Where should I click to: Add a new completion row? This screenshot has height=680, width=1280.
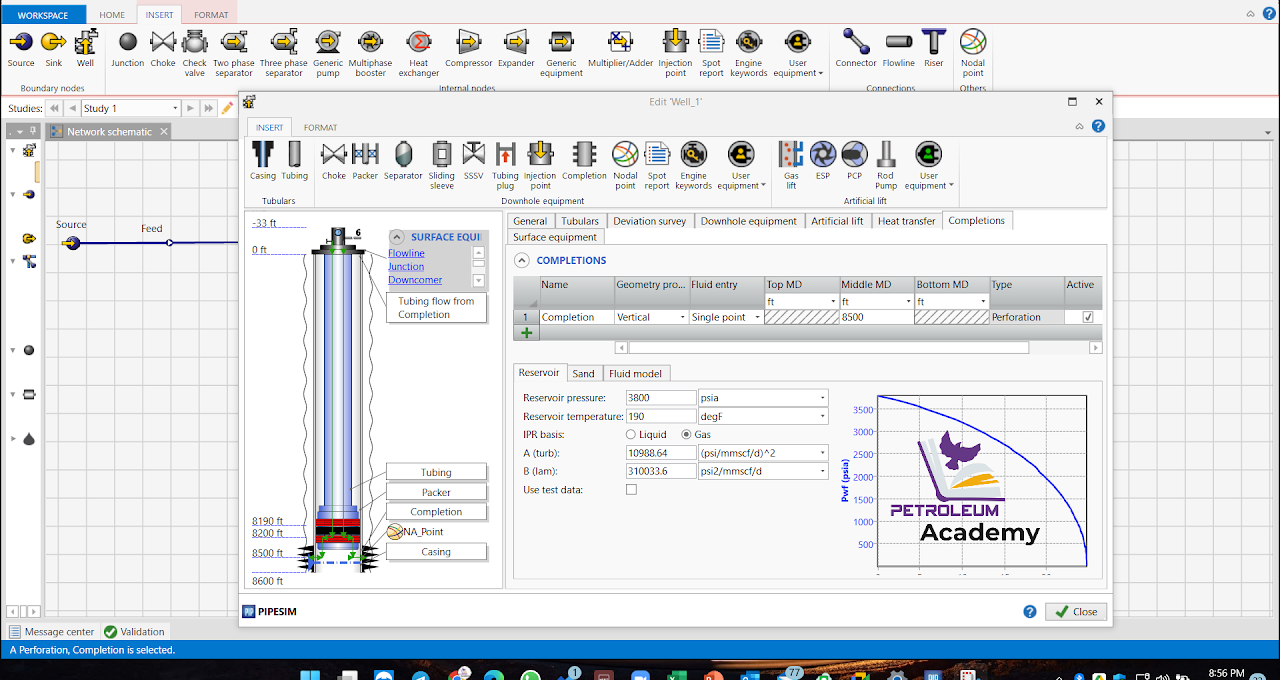point(527,333)
